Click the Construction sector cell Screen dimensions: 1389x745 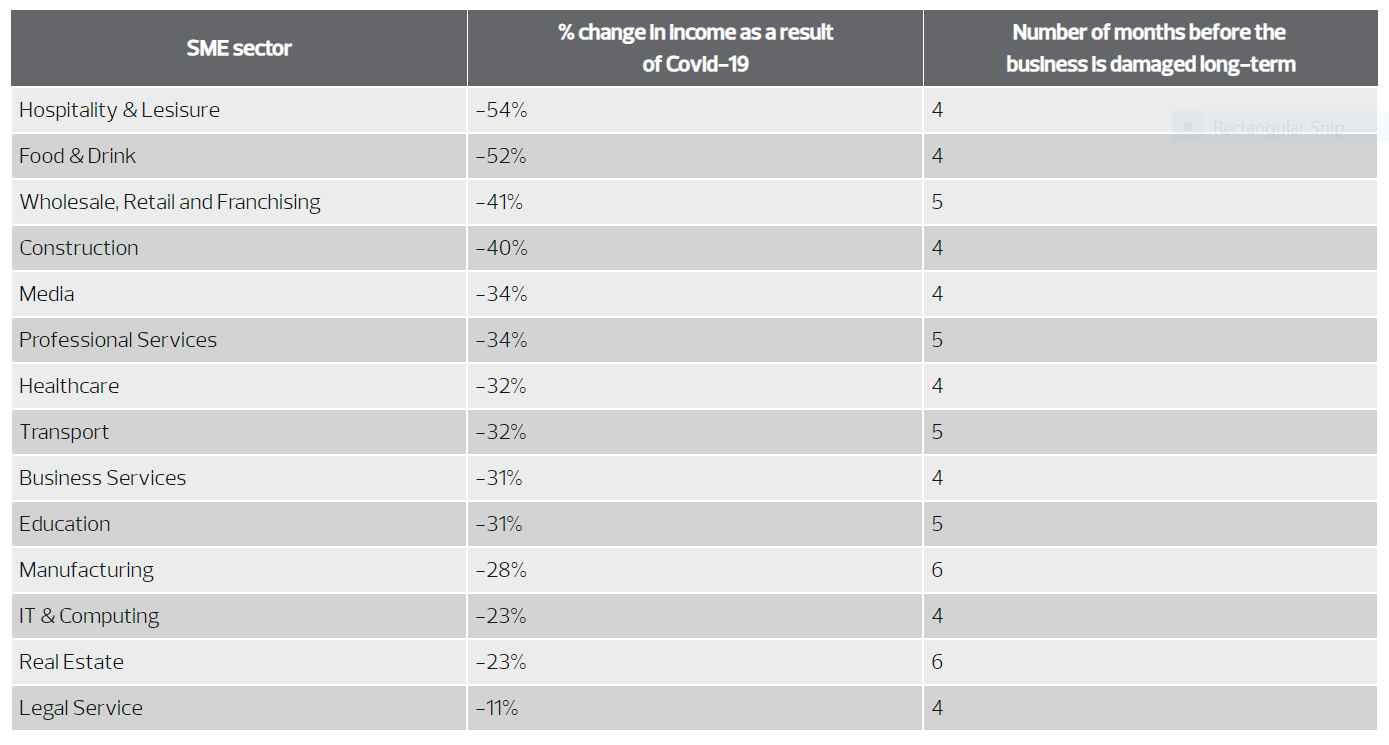79,248
